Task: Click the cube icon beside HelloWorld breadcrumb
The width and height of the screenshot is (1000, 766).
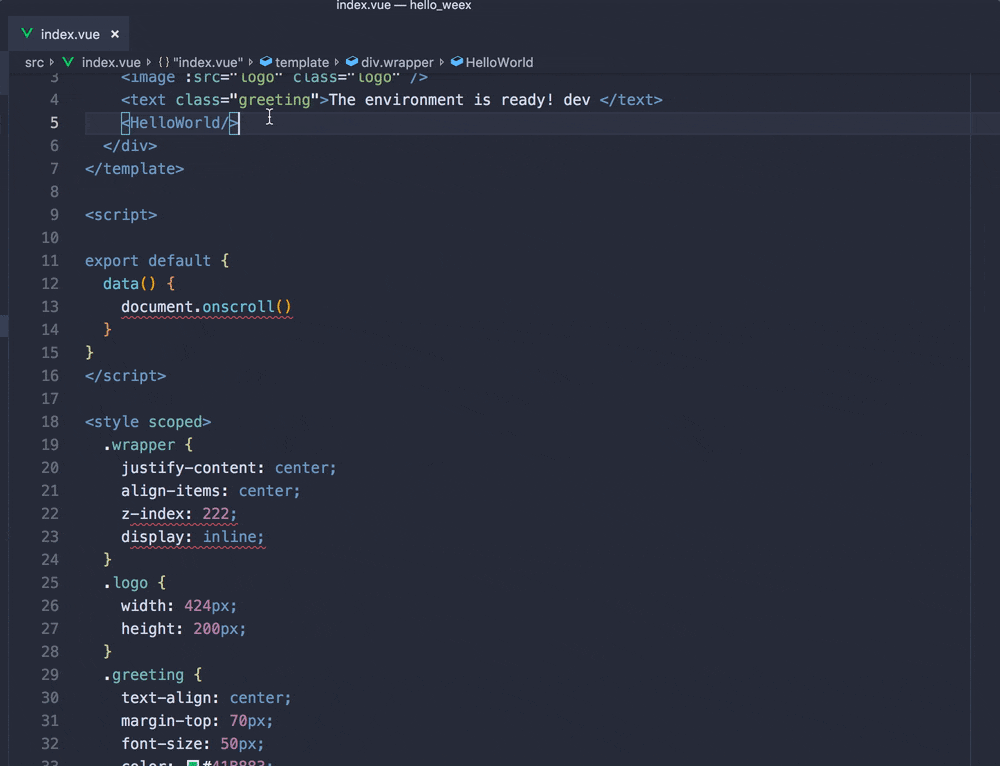Action: pos(457,62)
